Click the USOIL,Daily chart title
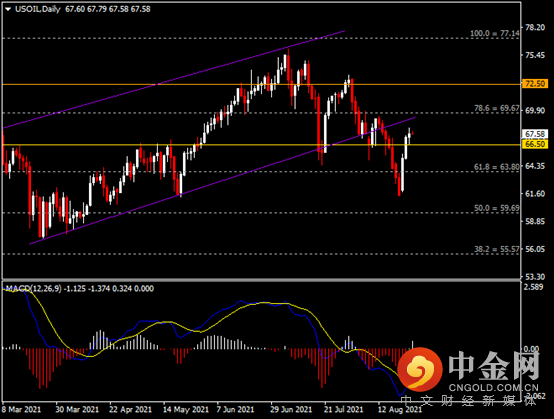The image size is (554, 419). coord(38,9)
